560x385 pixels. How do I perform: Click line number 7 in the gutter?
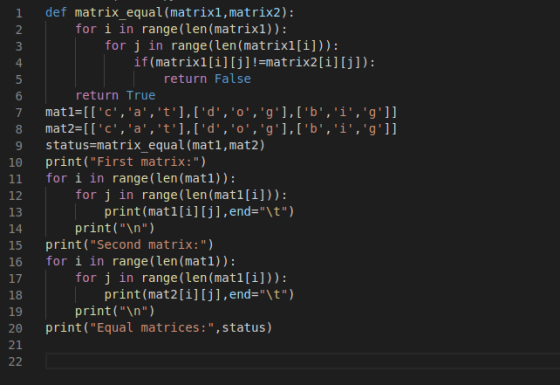coord(19,113)
